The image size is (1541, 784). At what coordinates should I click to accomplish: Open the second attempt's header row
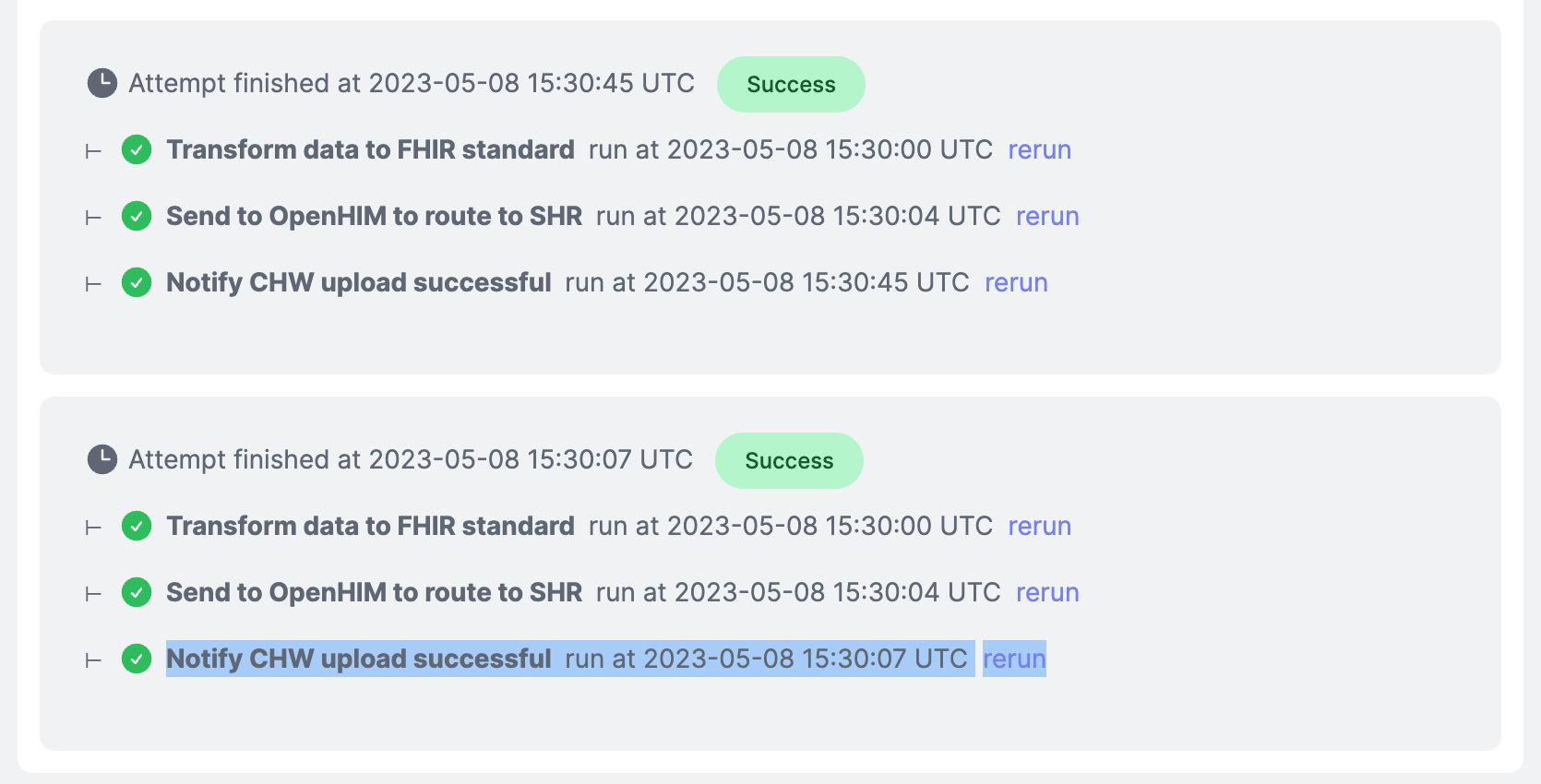click(409, 459)
